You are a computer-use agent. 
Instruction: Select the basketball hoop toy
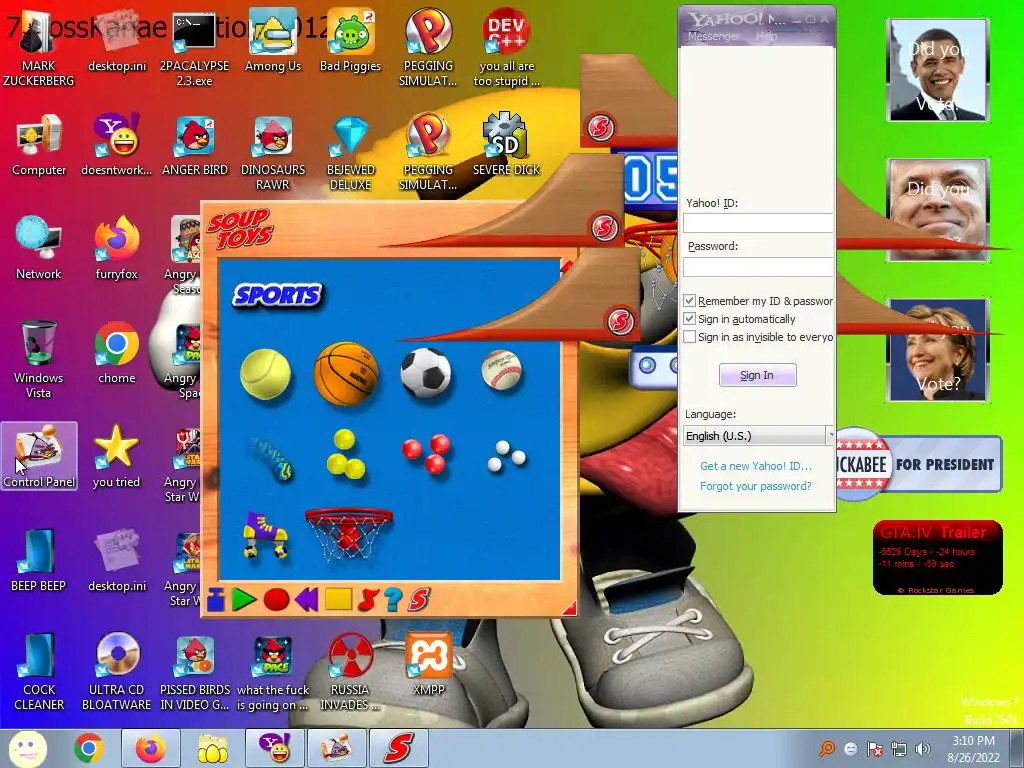click(x=349, y=534)
